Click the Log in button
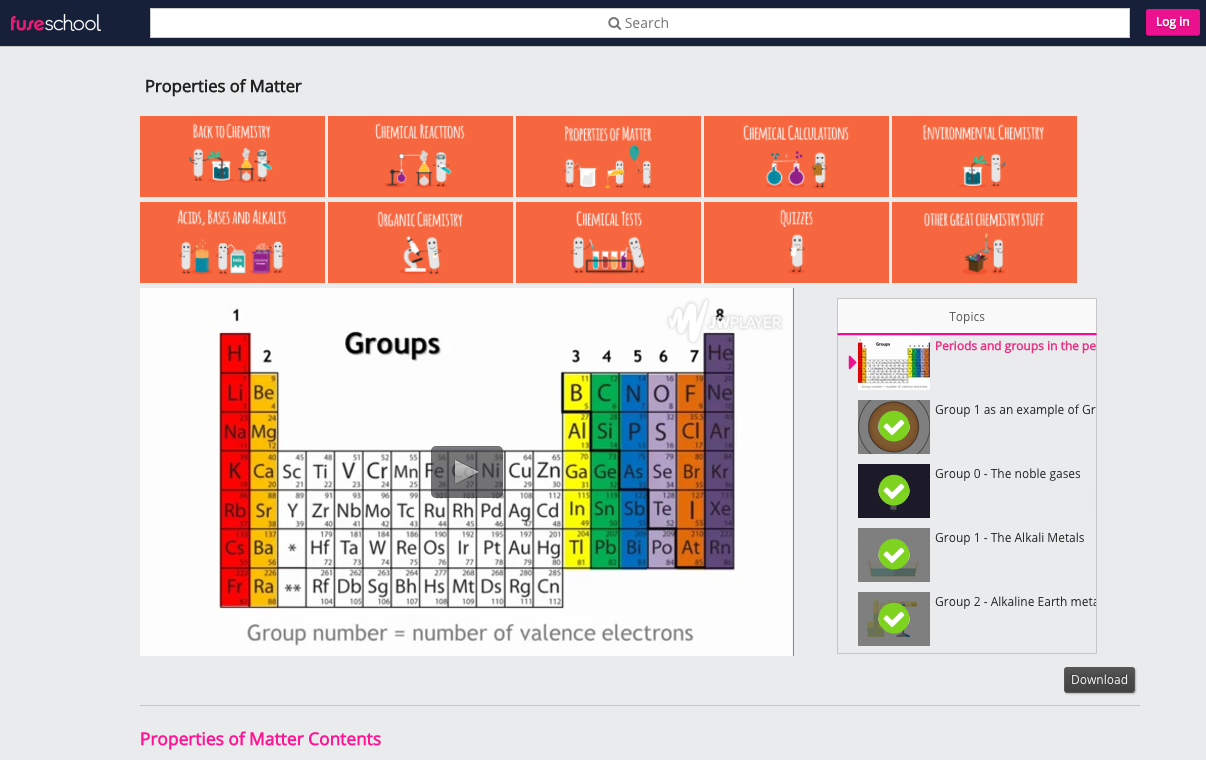The width and height of the screenshot is (1206, 760). coord(1172,21)
